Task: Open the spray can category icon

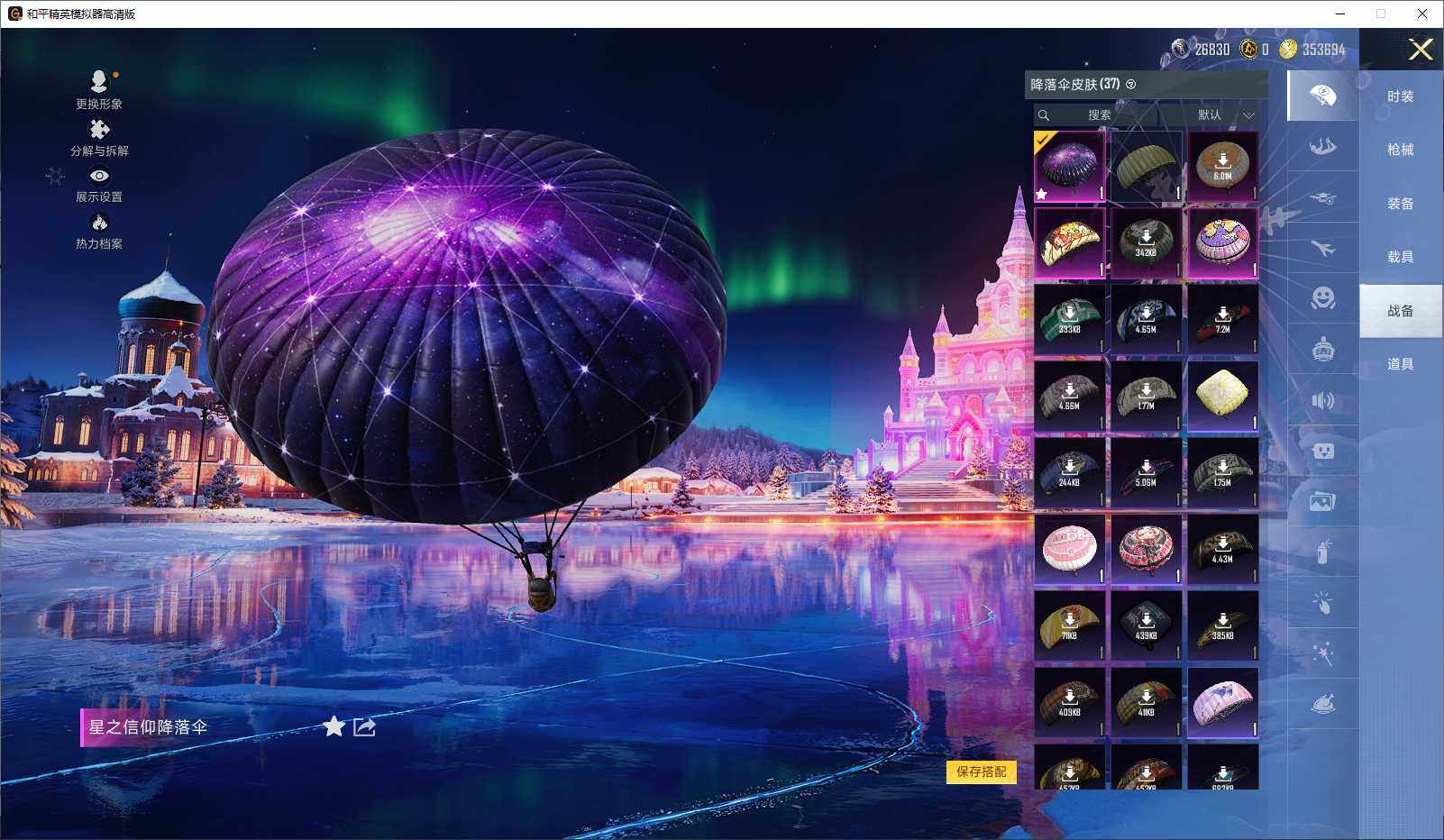Action: [x=1322, y=551]
